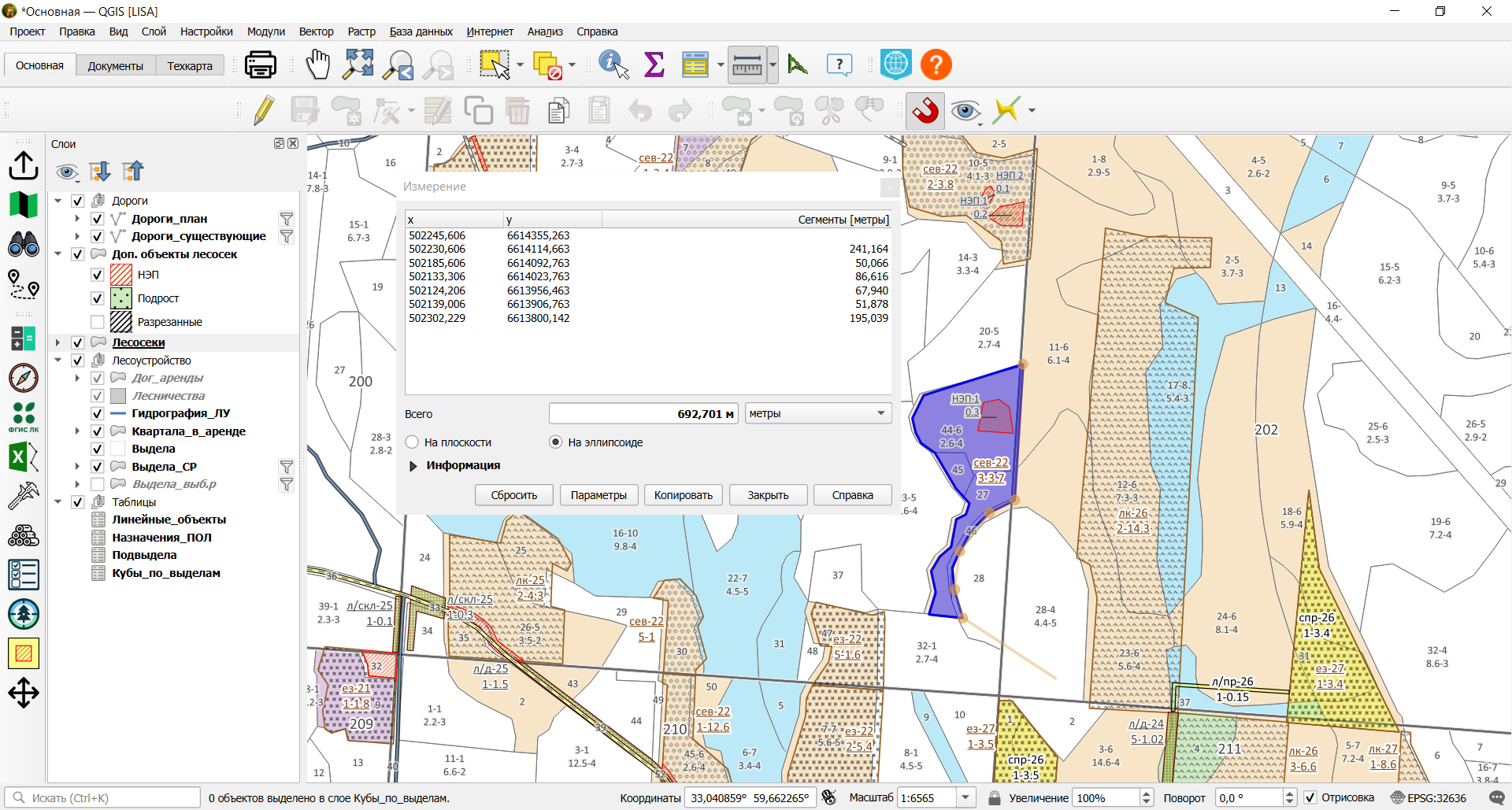Click the Сбросить button
The image size is (1512, 810).
tap(514, 495)
